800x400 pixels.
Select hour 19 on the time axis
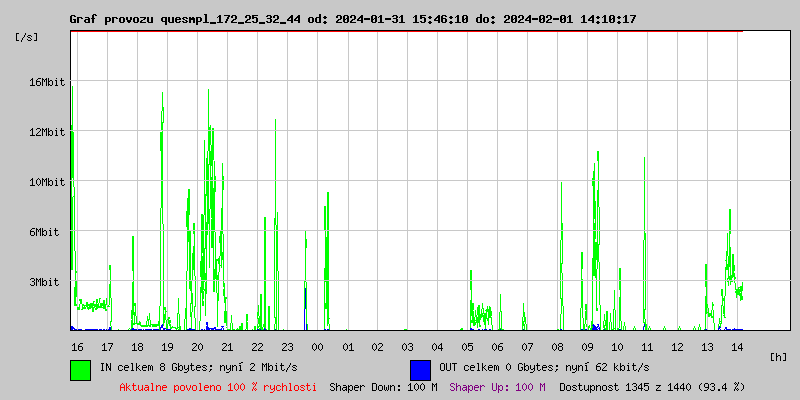point(167,347)
